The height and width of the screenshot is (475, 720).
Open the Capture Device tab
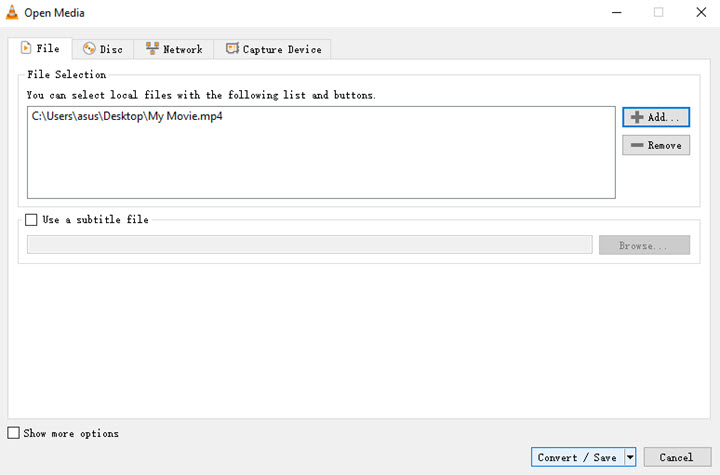click(x=274, y=49)
